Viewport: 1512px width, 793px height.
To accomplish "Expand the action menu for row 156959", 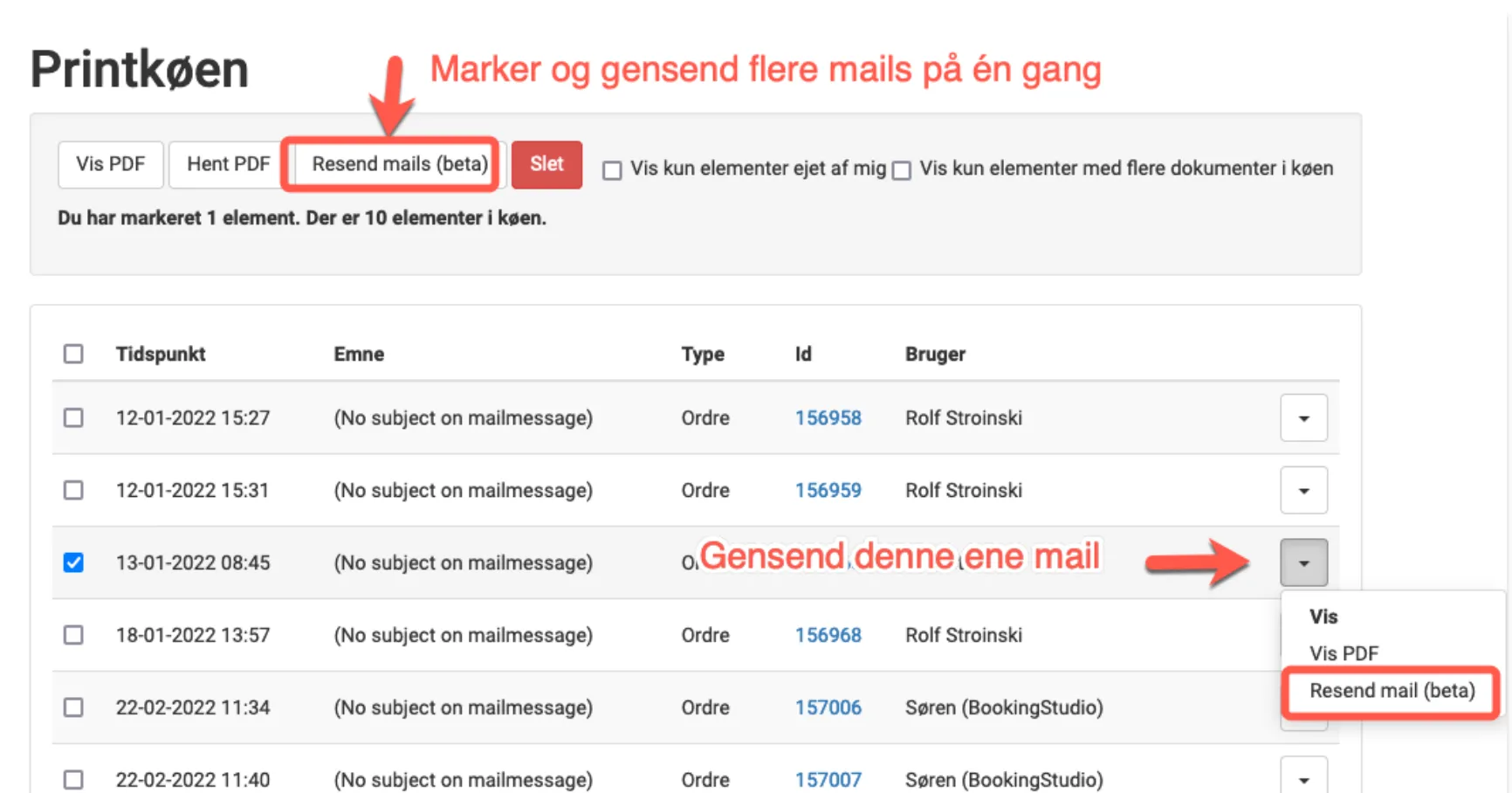I will [x=1303, y=490].
